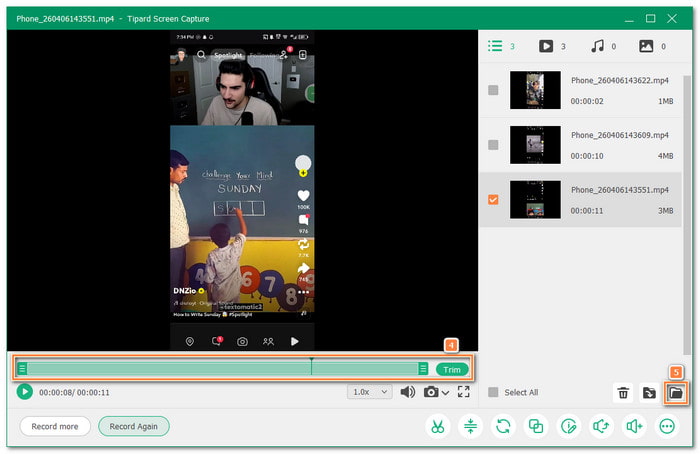Viewport: 700px width, 454px height.
Task: Click the Record Again button
Action: (133, 426)
